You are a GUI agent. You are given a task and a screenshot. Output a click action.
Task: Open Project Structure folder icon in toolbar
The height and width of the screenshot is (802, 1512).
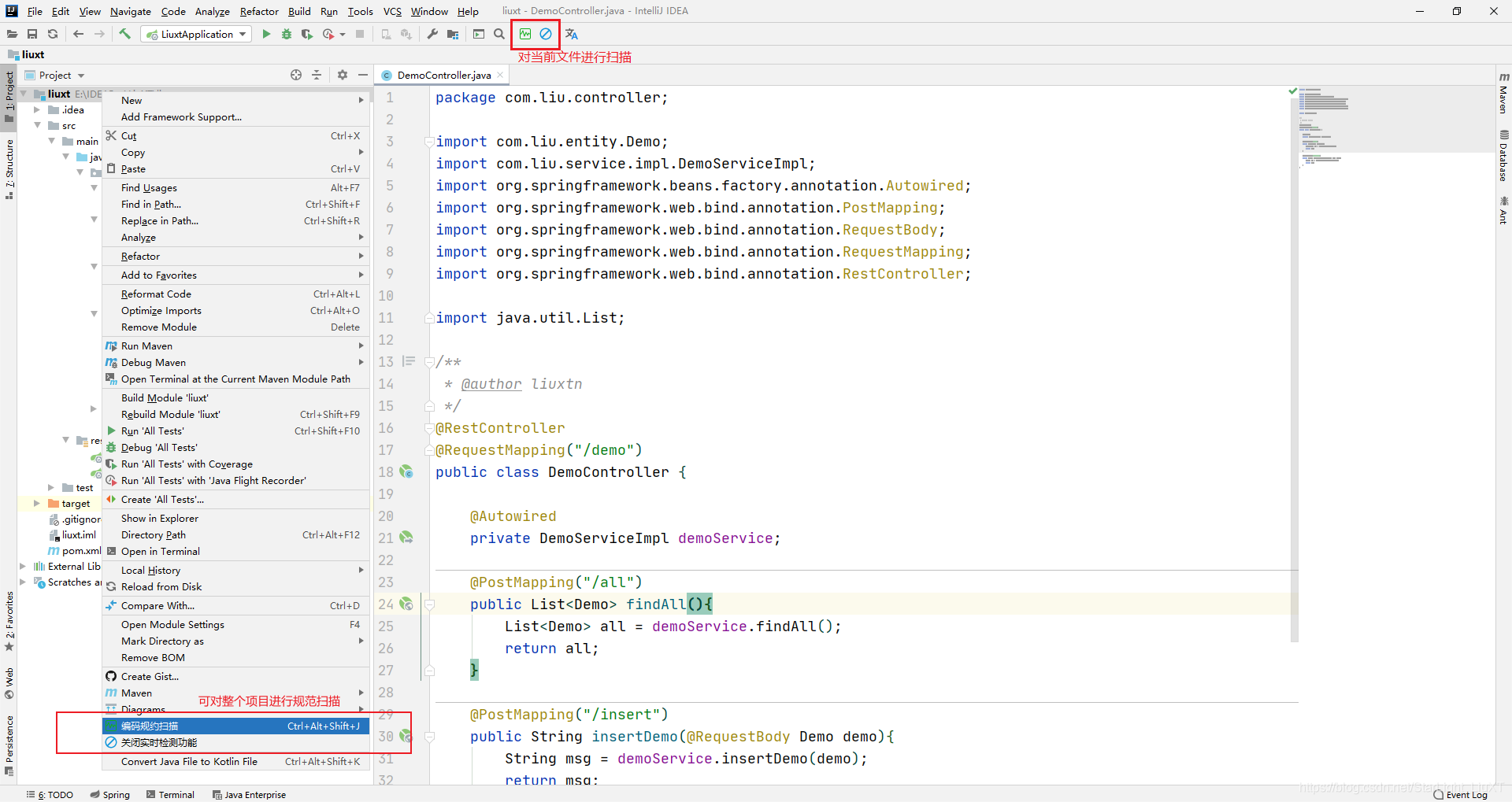coord(453,34)
